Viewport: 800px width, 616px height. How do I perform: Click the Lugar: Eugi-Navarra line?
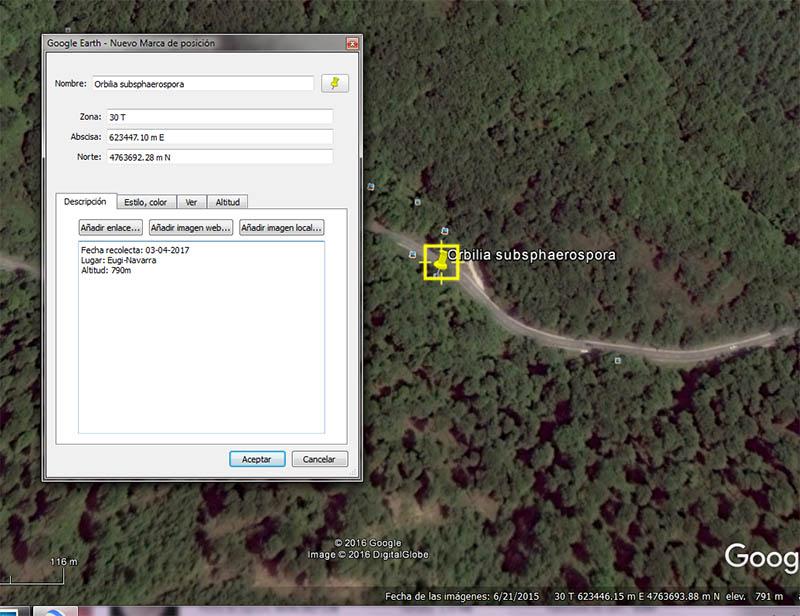pyautogui.click(x=119, y=260)
